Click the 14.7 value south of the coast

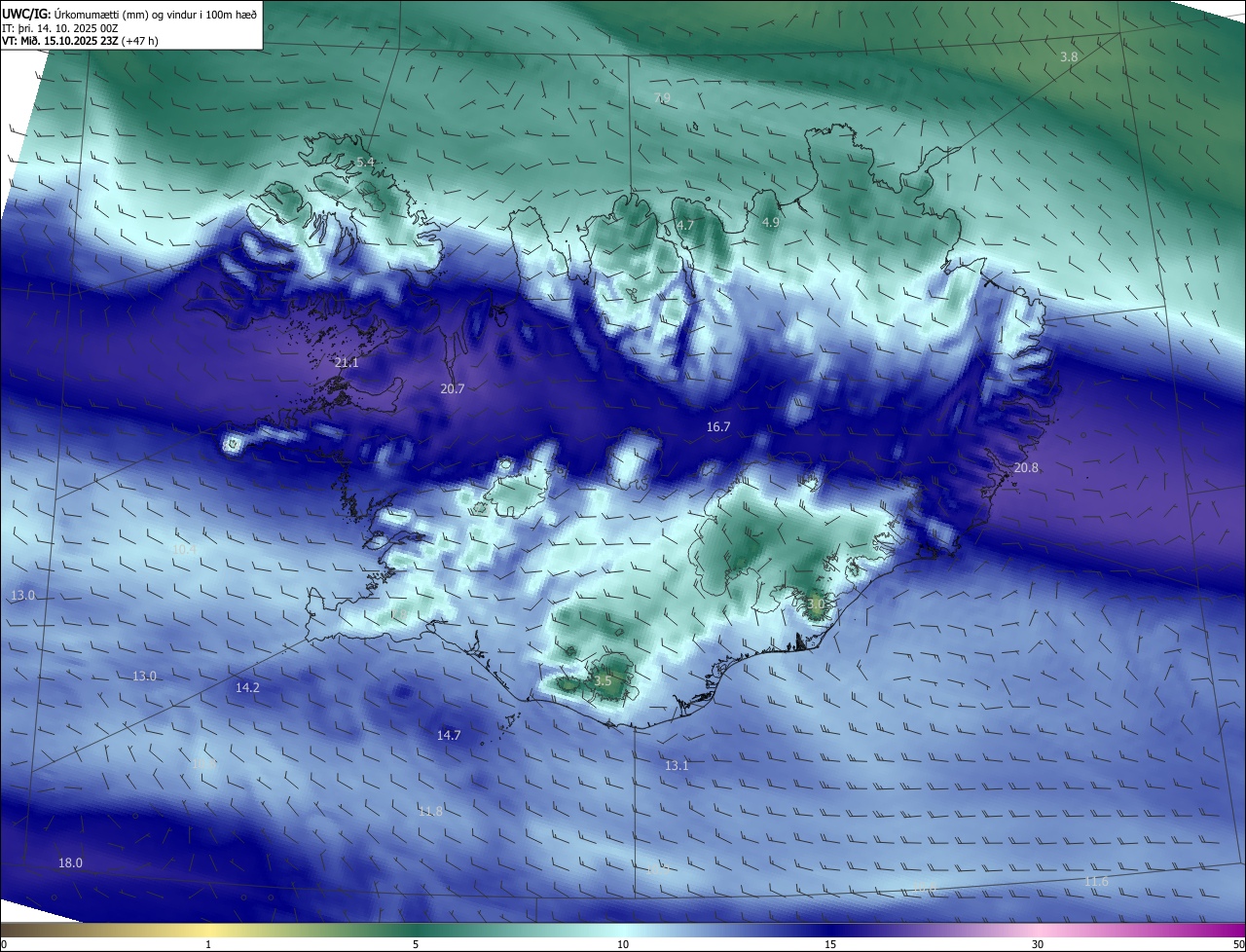449,736
